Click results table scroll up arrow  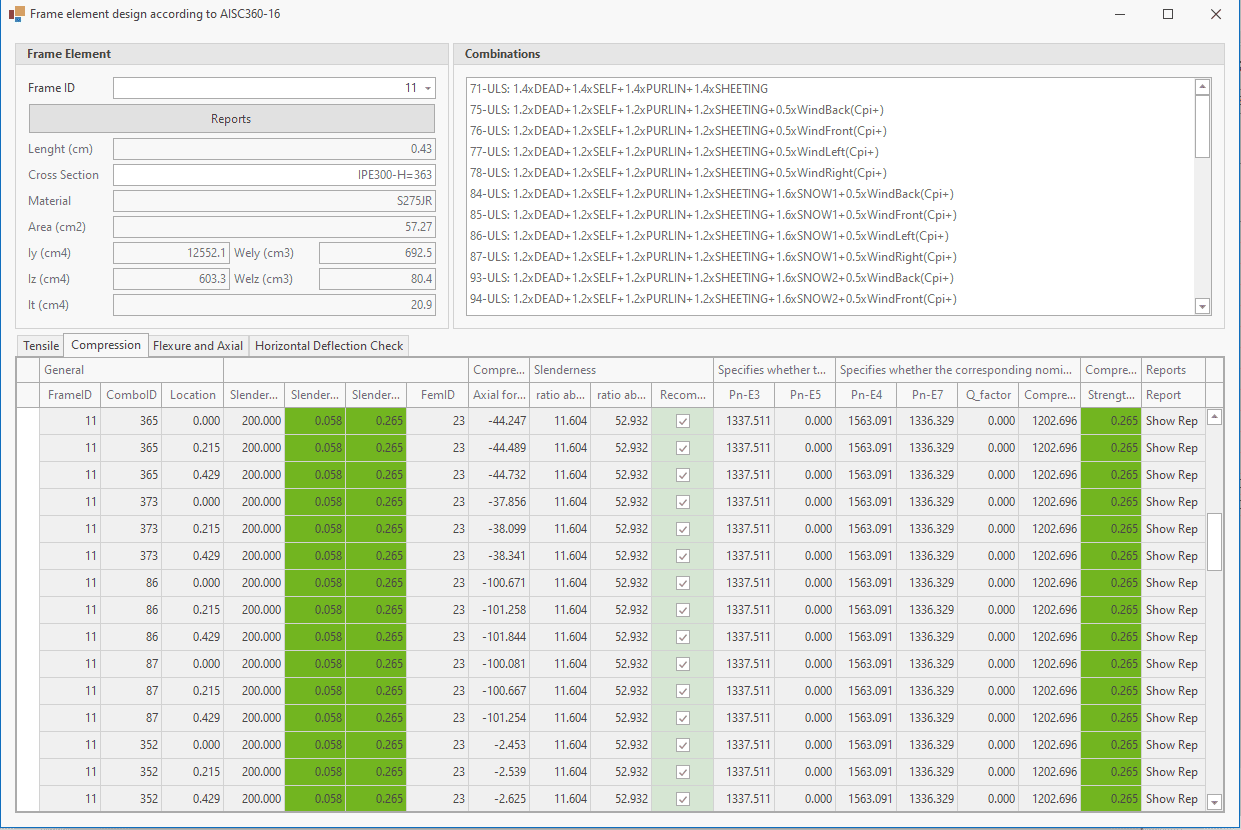coord(1215,417)
